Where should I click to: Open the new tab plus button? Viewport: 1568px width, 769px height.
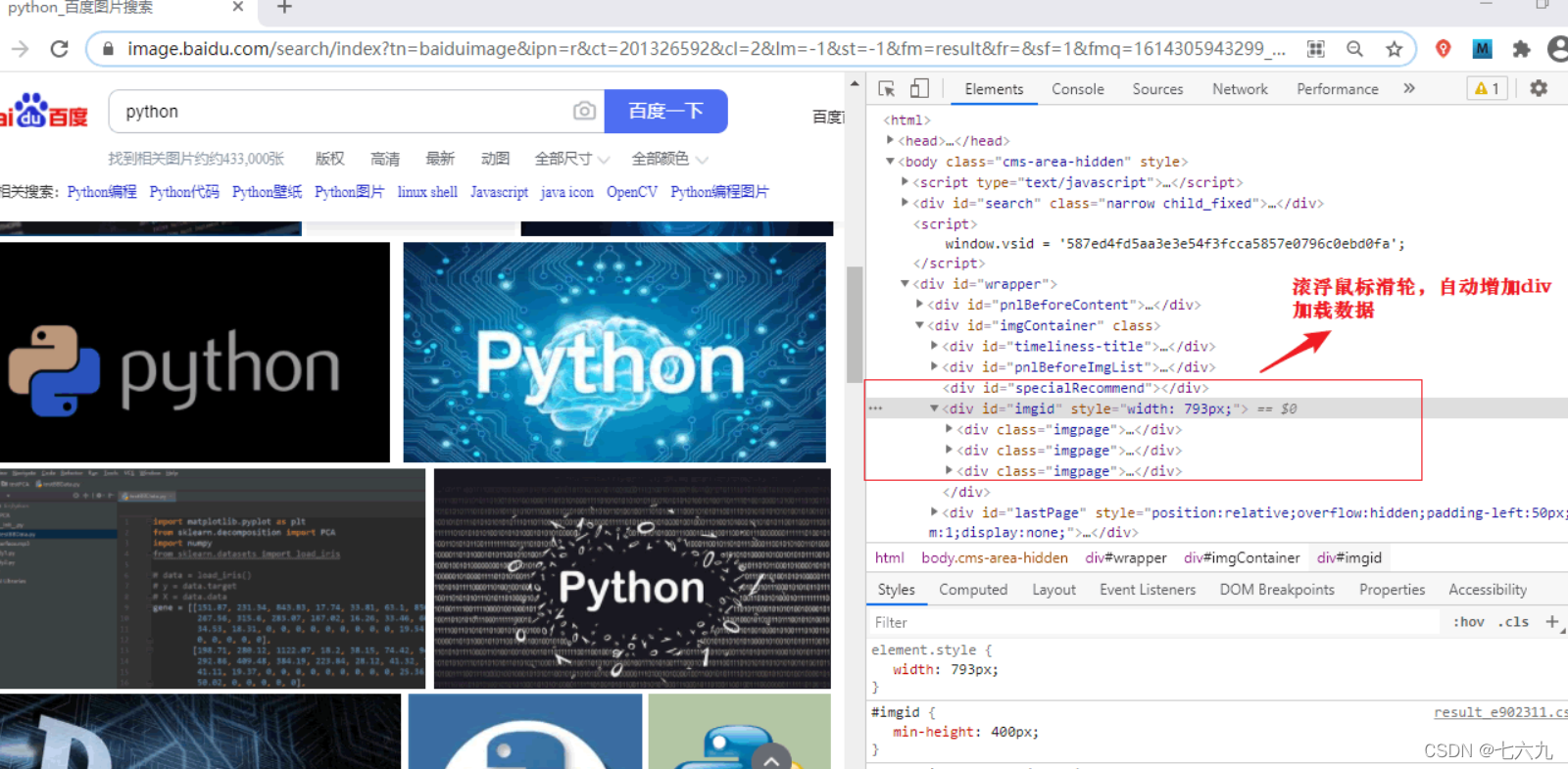[x=284, y=8]
